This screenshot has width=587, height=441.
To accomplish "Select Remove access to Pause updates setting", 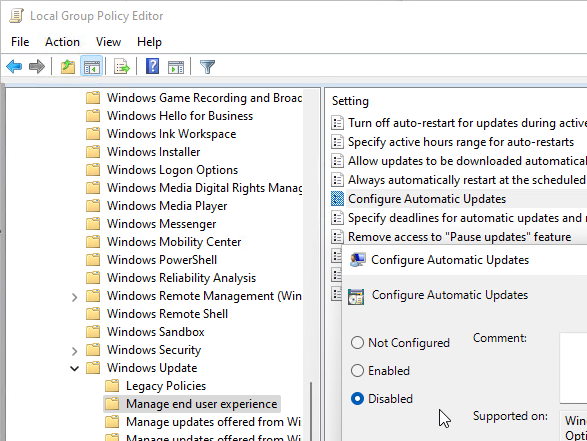I will coord(459,237).
